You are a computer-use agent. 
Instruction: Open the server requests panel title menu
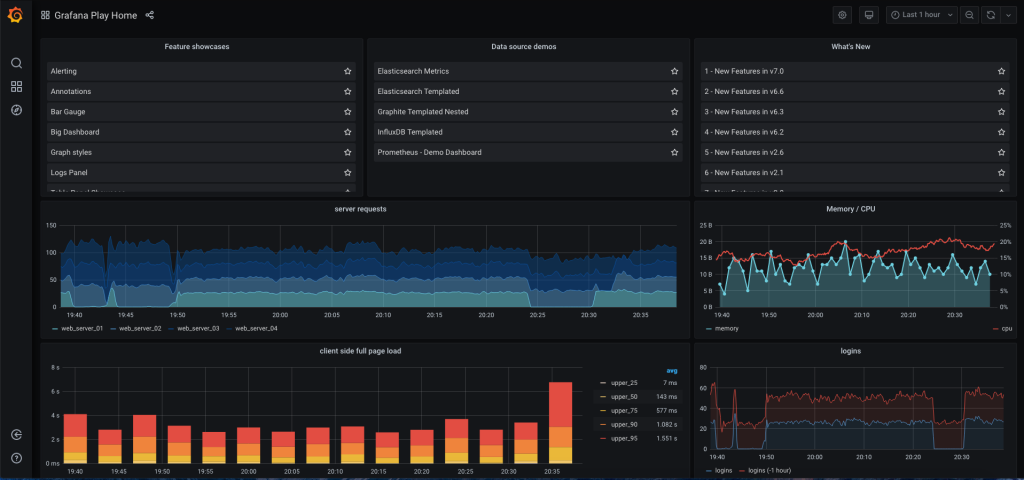[x=360, y=208]
